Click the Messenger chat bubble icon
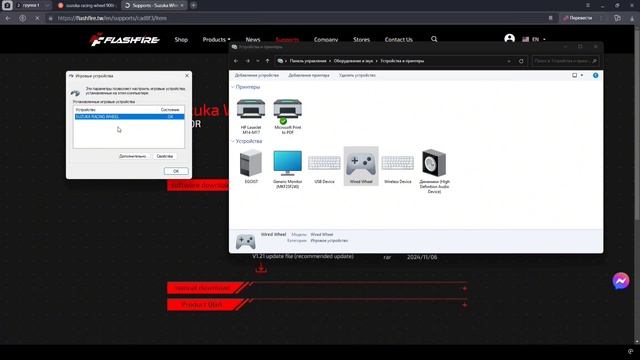Screen dimensions: 640x360 coord(620,281)
